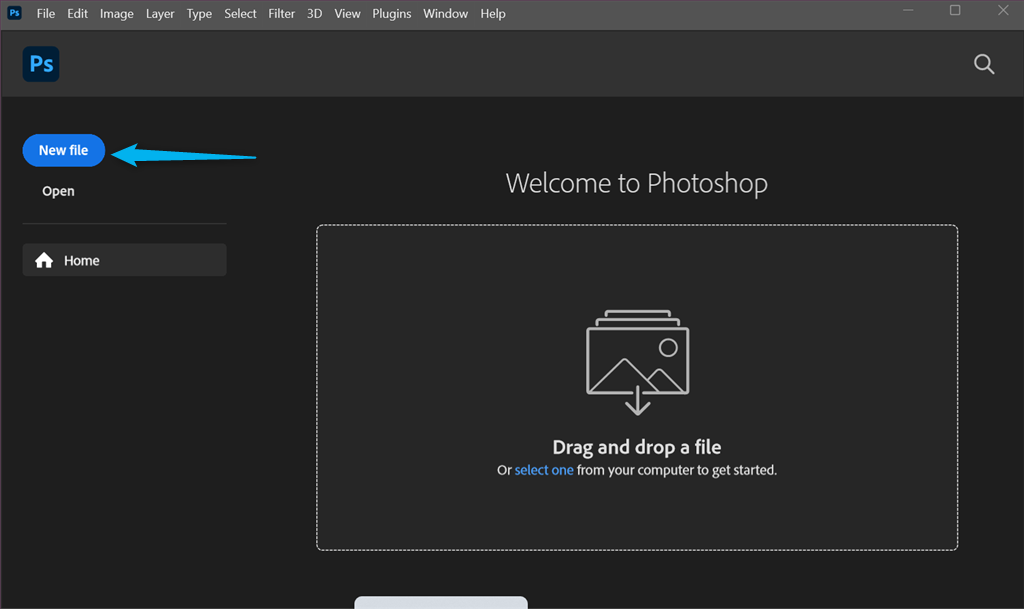Follow the 'select one' link
Viewport: 1024px width, 609px height.
click(544, 470)
